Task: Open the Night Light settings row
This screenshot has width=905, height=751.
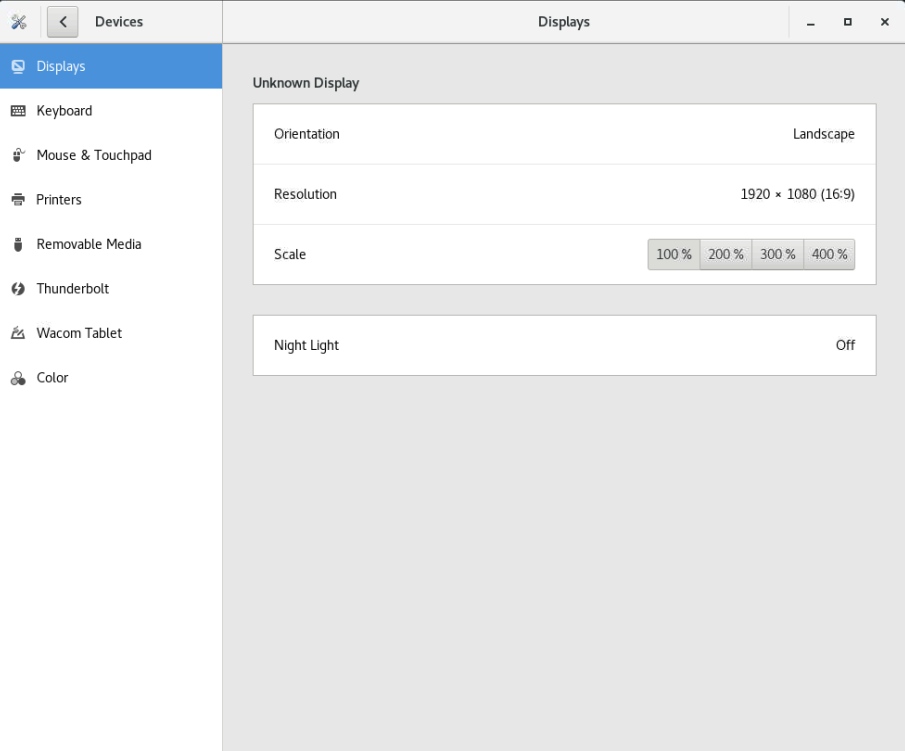Action: 564,344
